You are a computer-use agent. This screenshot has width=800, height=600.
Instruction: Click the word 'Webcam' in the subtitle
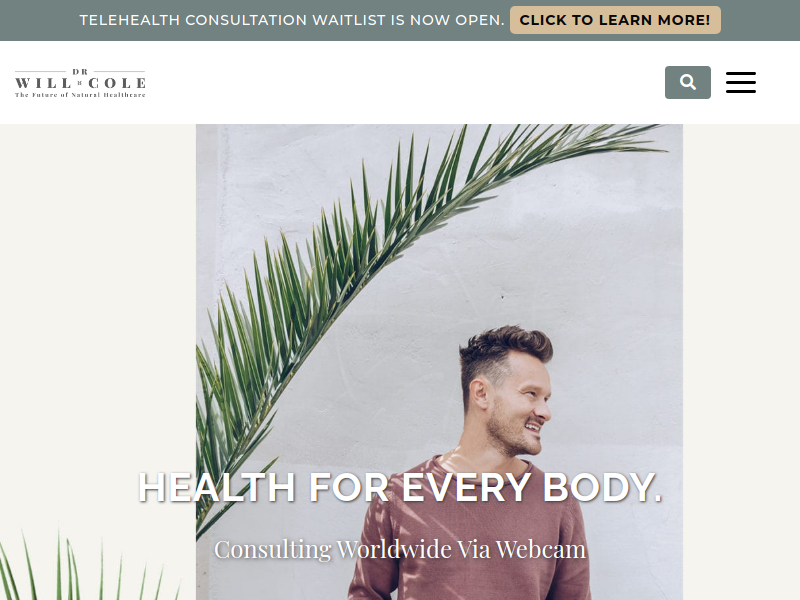pos(541,549)
